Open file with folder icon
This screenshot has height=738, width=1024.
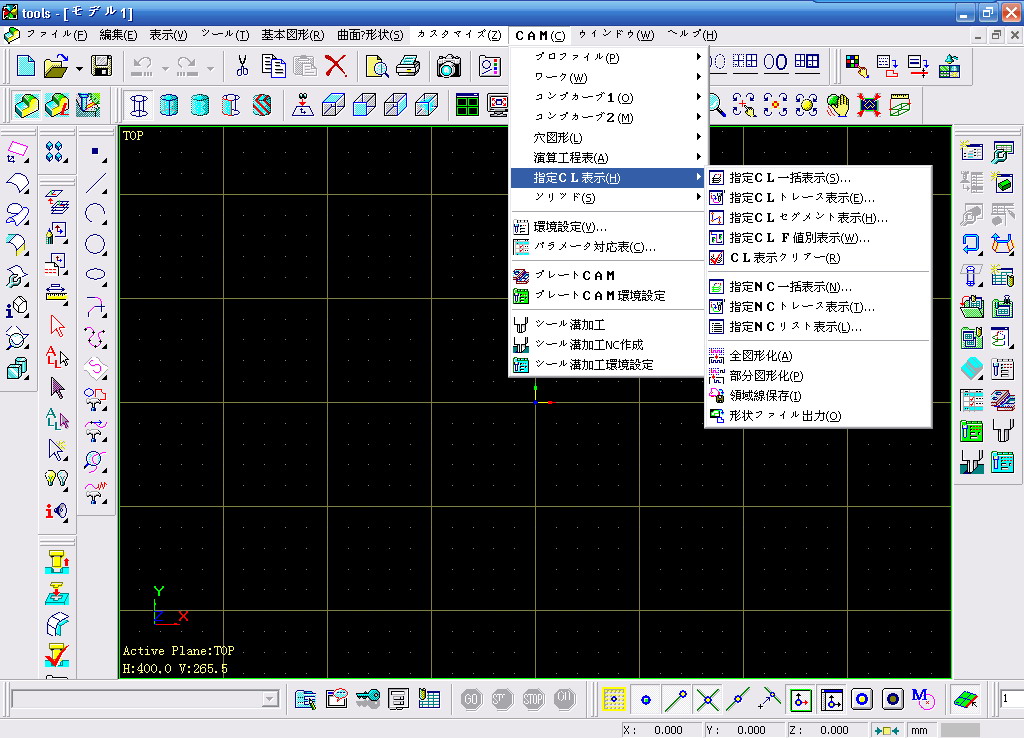56,66
